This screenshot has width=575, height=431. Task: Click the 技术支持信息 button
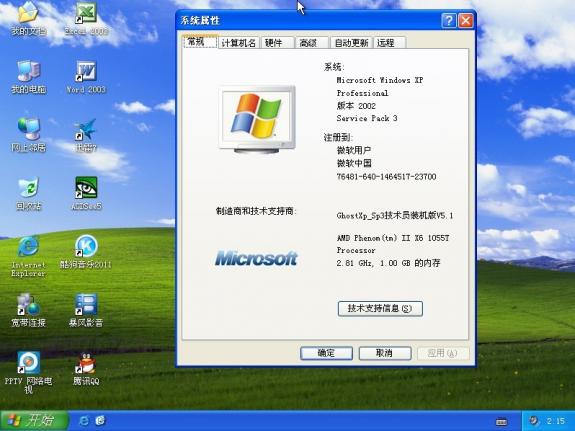pyautogui.click(x=380, y=308)
